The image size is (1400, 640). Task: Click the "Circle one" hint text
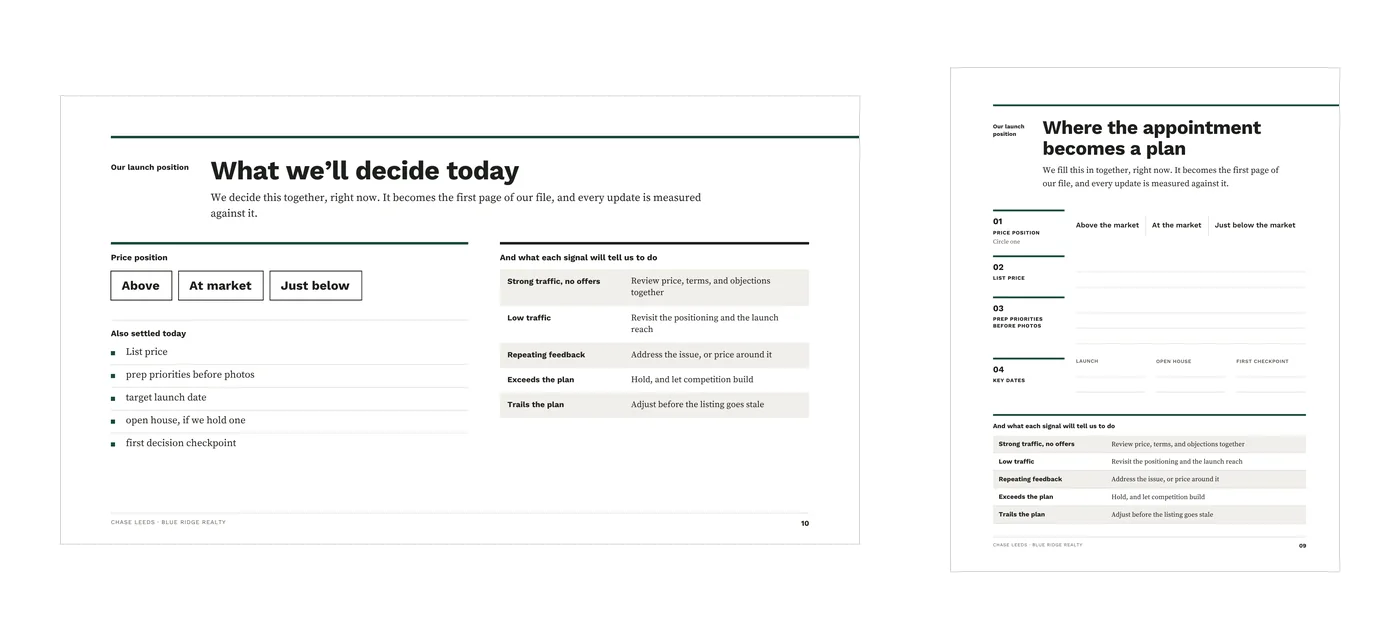(1007, 242)
